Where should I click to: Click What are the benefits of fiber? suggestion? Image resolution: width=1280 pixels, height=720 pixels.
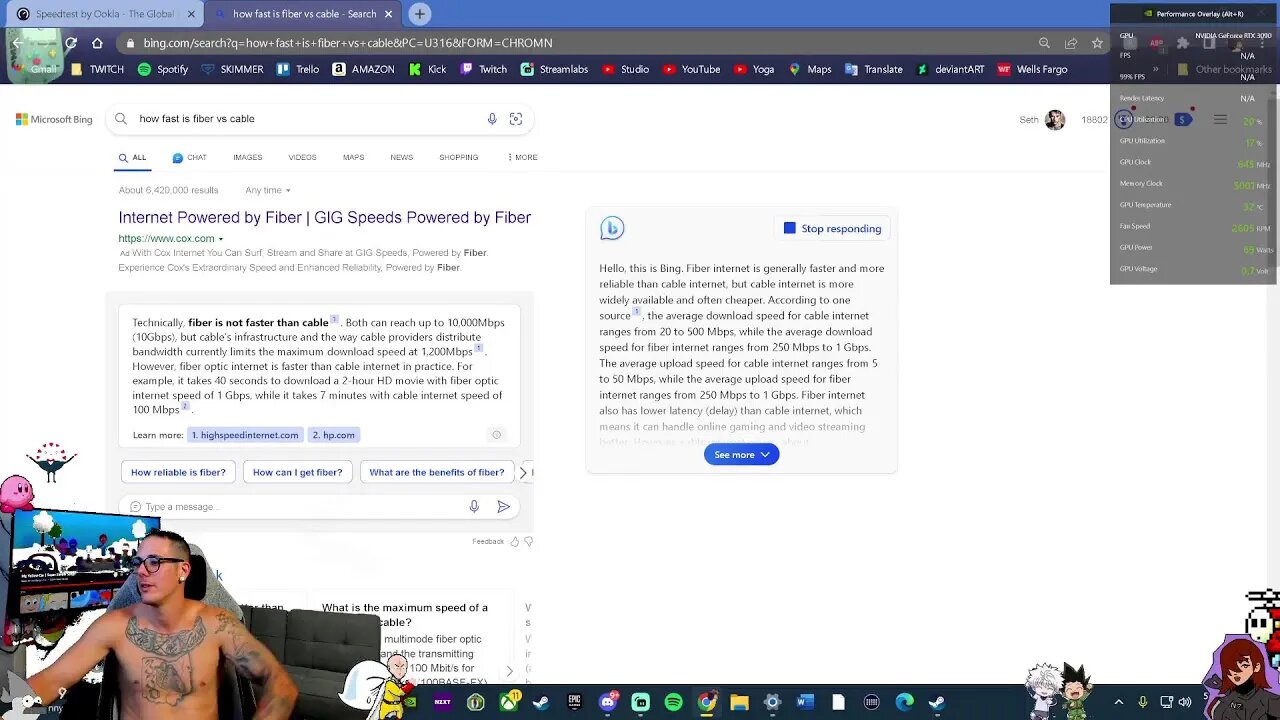(x=436, y=472)
